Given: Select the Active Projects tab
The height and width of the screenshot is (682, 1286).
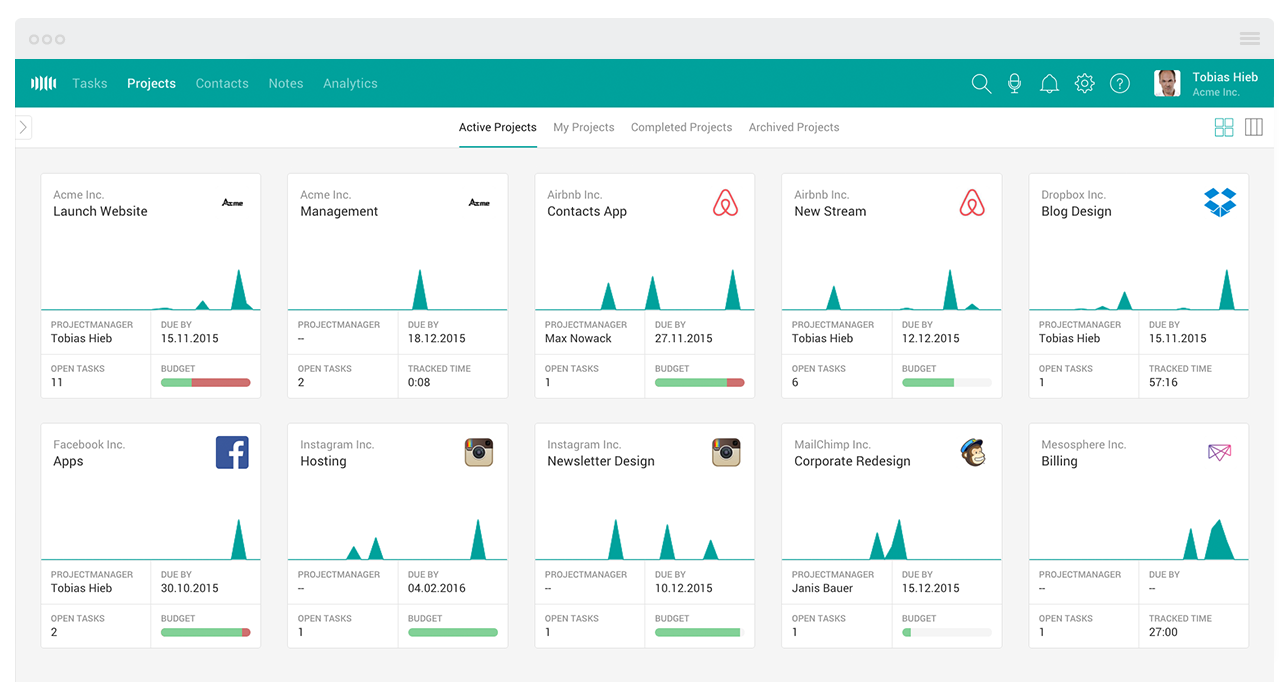Looking at the screenshot, I should tap(498, 127).
